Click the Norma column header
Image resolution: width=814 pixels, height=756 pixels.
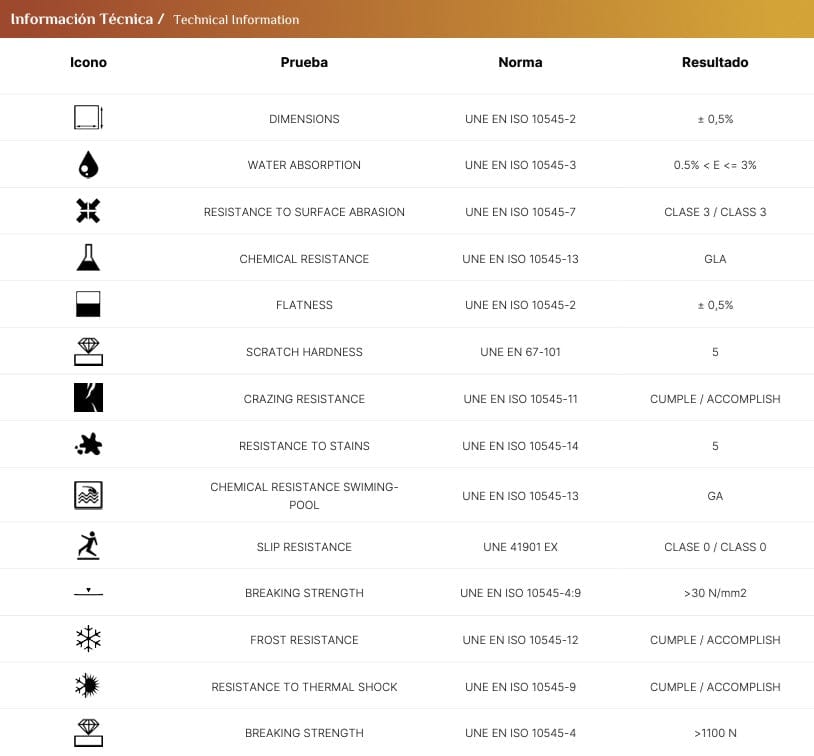point(520,62)
